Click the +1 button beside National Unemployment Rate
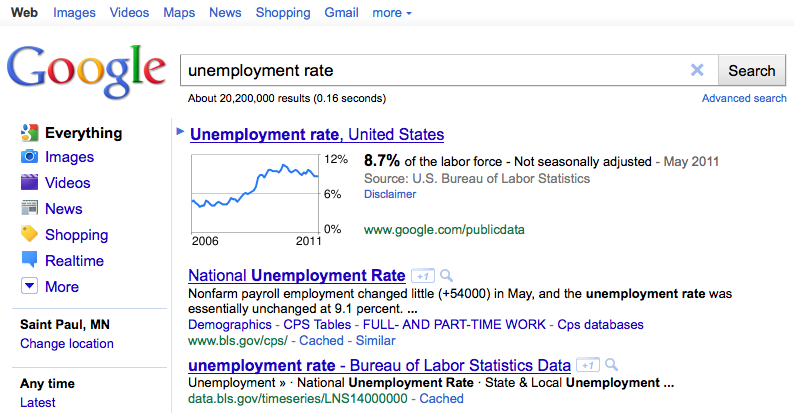The width and height of the screenshot is (794, 413). [x=423, y=276]
